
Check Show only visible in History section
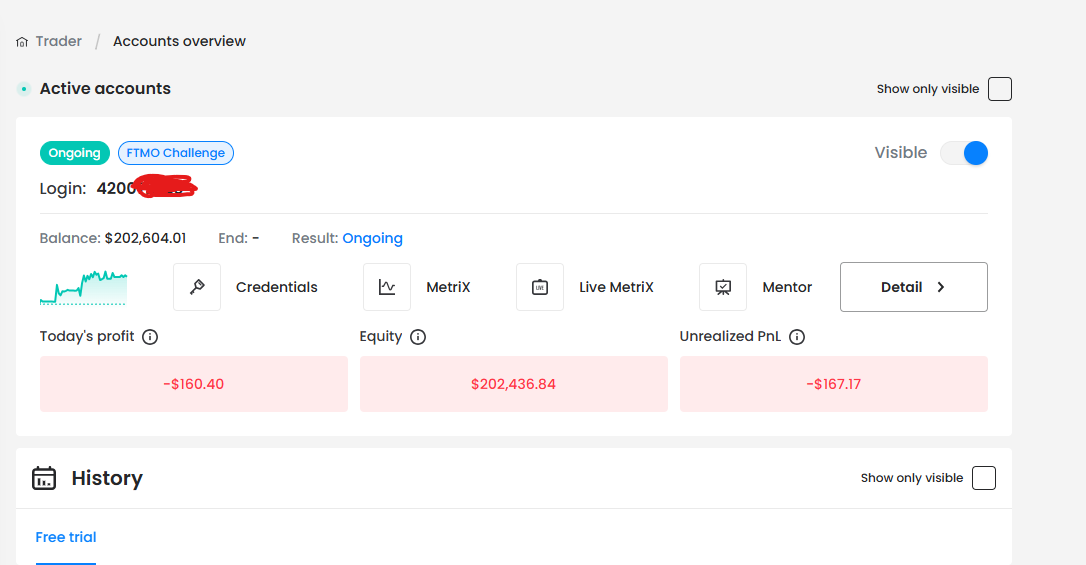click(984, 478)
